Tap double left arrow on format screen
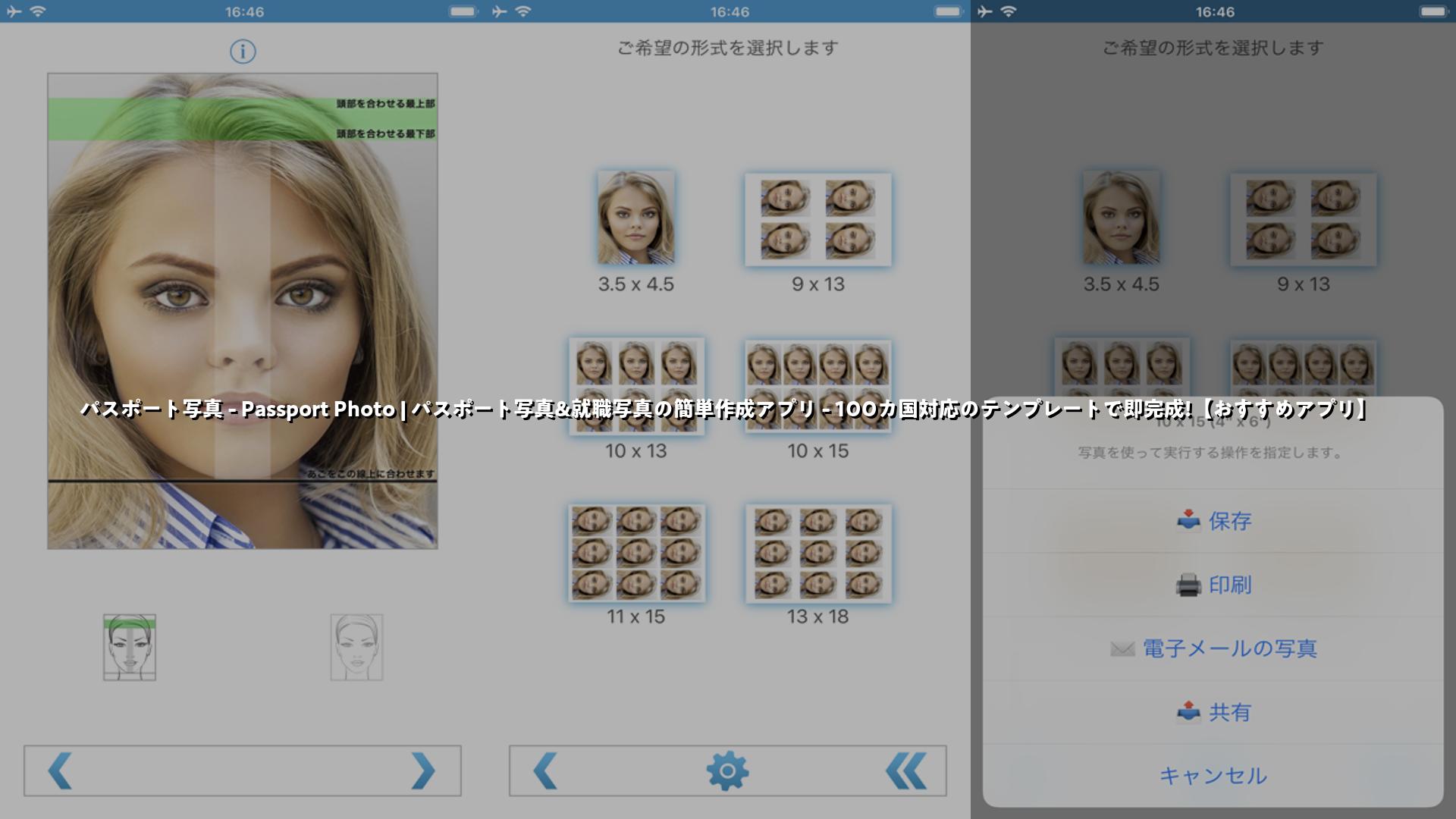This screenshot has width=1456, height=819. pyautogui.click(x=906, y=771)
